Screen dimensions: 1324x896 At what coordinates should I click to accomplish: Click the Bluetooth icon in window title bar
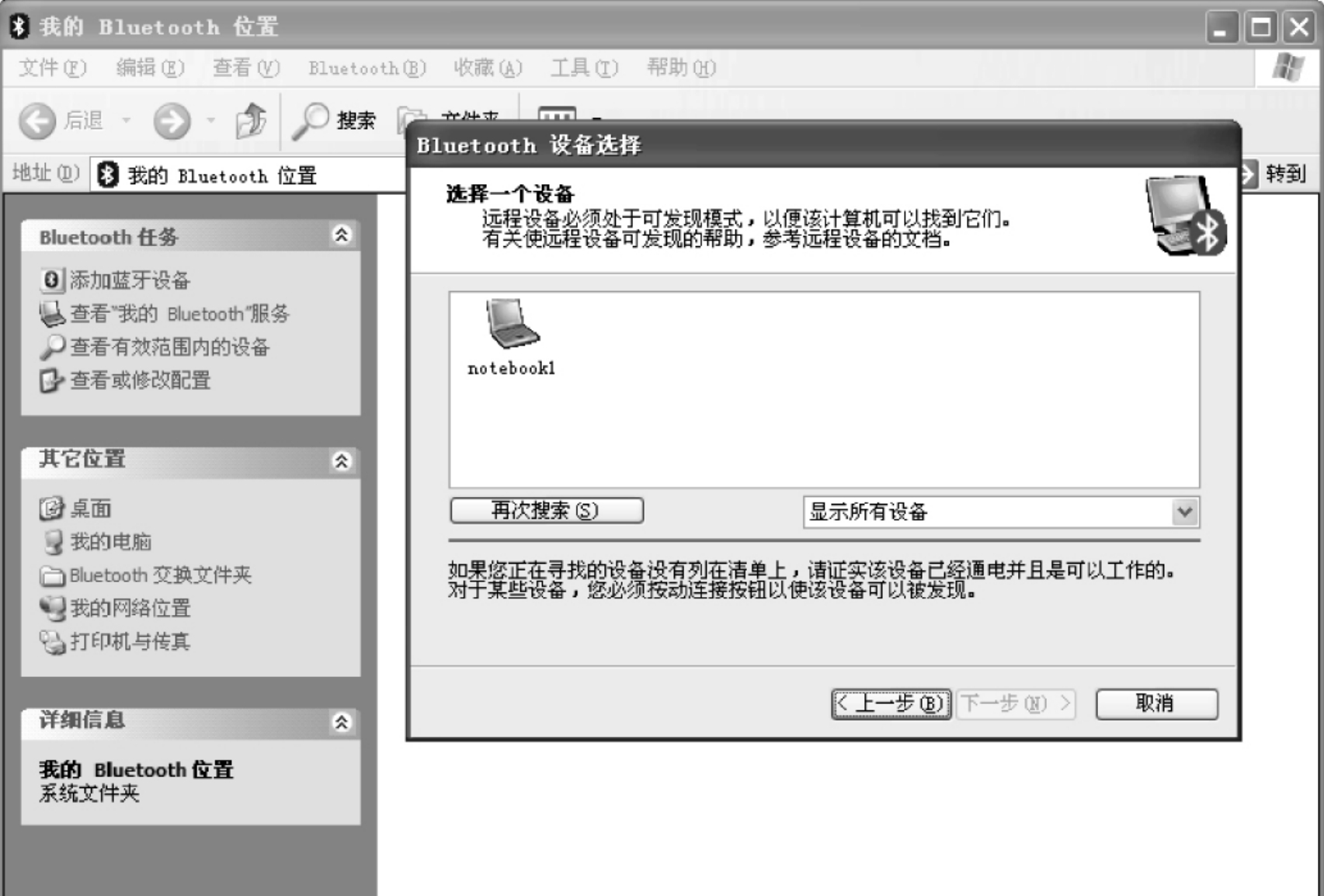[x=19, y=26]
